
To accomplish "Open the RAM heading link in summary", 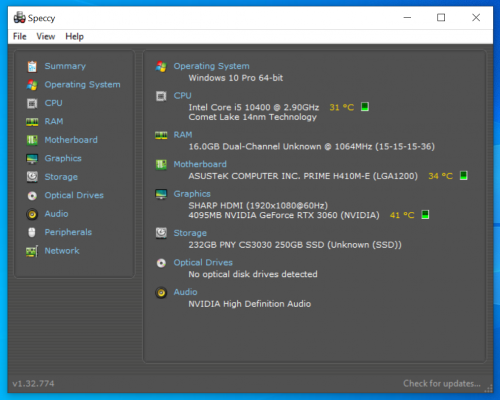I will [x=183, y=135].
